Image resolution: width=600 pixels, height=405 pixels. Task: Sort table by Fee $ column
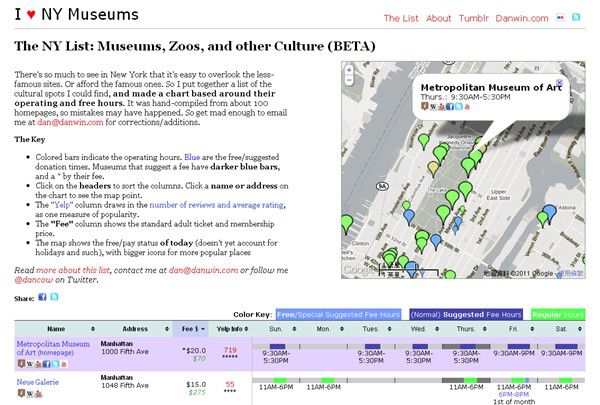point(190,329)
